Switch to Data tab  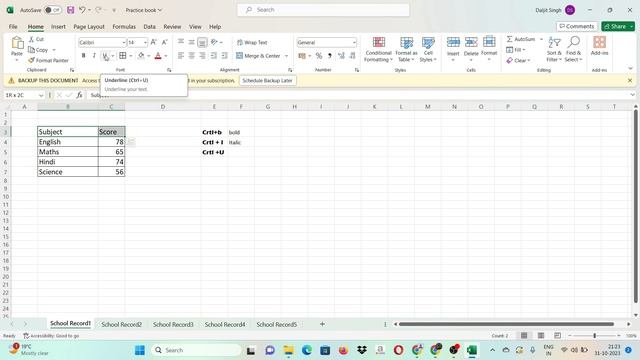pos(149,27)
